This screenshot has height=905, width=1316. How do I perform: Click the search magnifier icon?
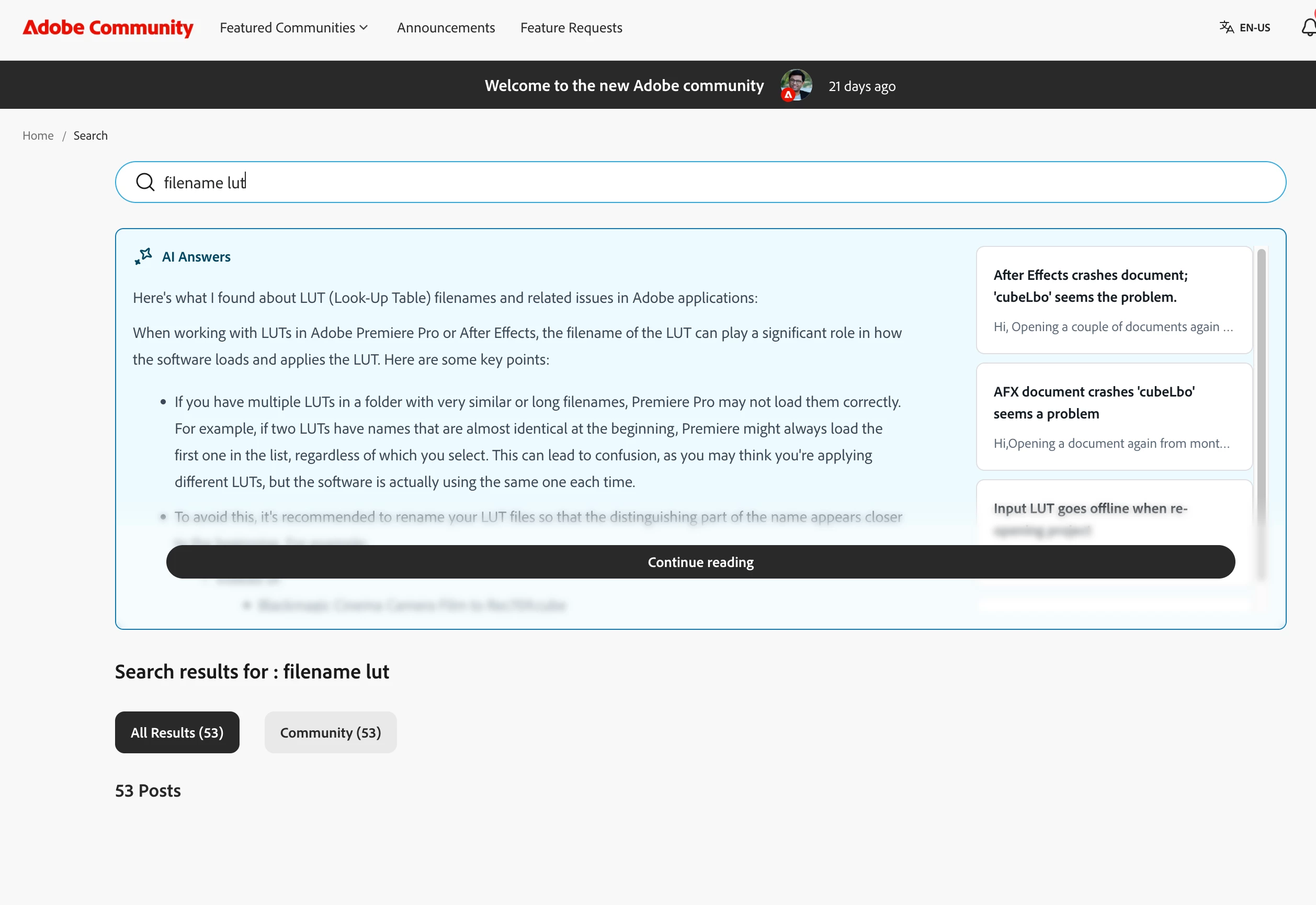click(x=145, y=182)
